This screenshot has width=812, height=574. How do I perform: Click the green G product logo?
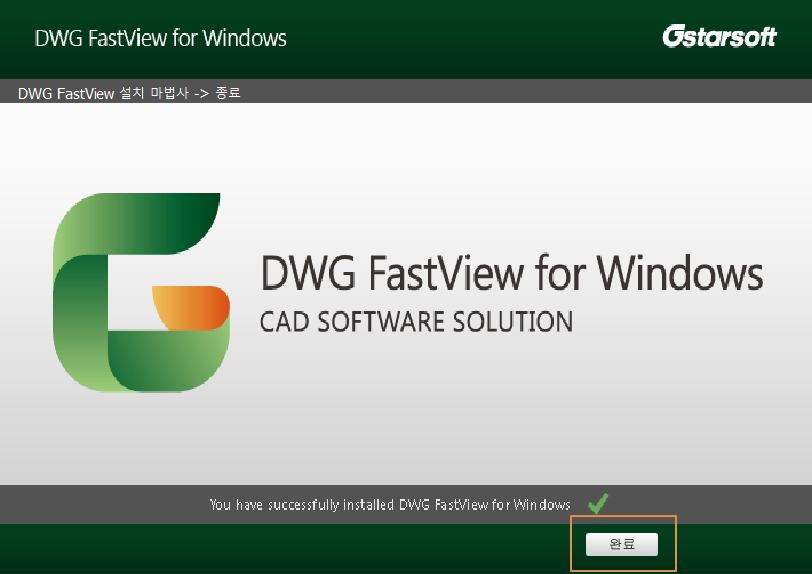click(x=141, y=292)
